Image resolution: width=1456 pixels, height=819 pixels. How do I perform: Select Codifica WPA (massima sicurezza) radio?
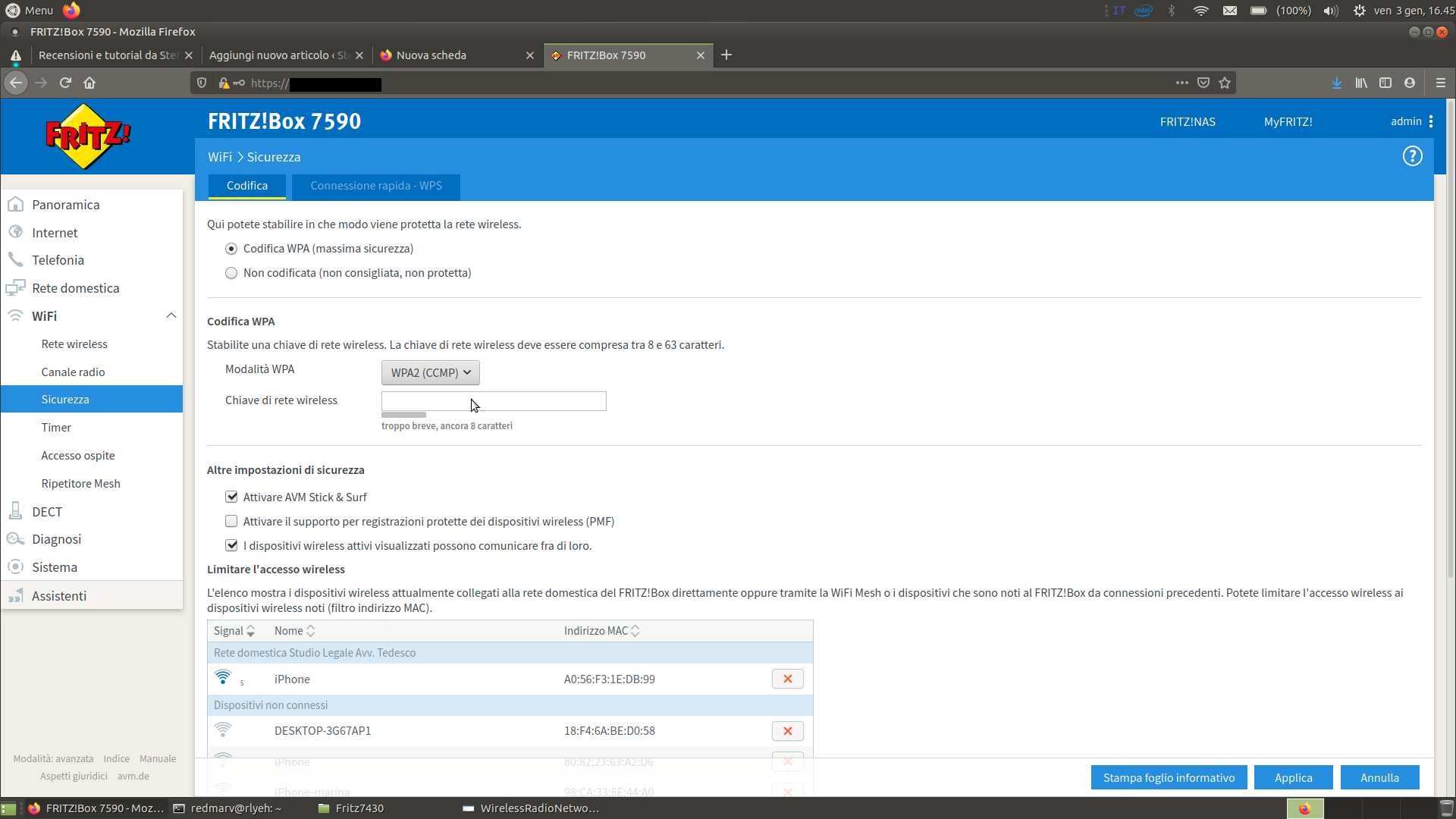point(231,249)
